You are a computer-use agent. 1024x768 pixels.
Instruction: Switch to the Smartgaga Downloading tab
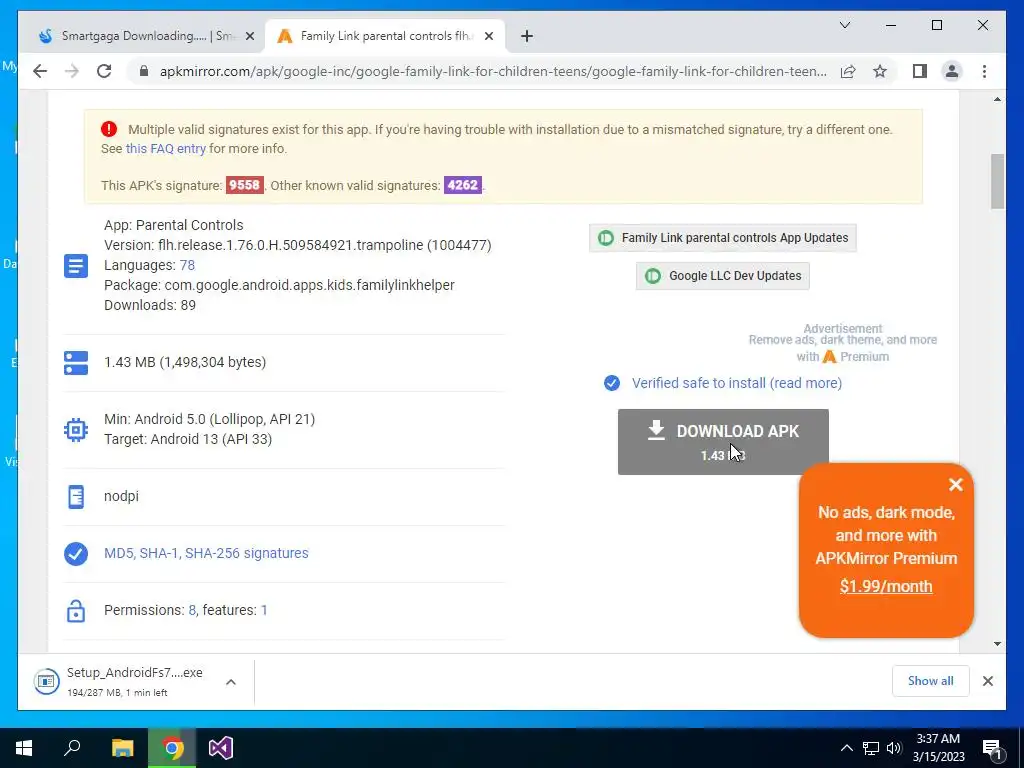click(142, 36)
